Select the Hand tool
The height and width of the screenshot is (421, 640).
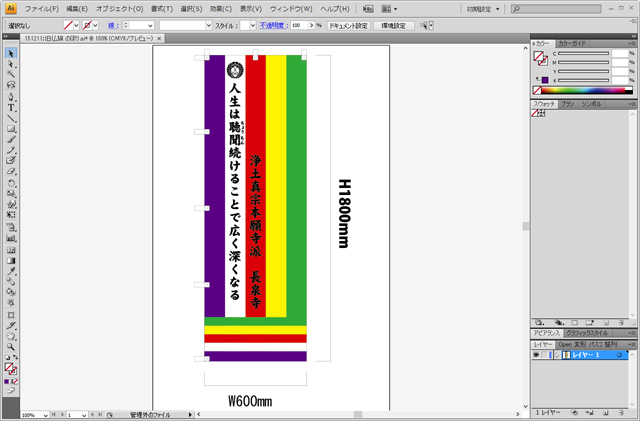pyautogui.click(x=11, y=336)
